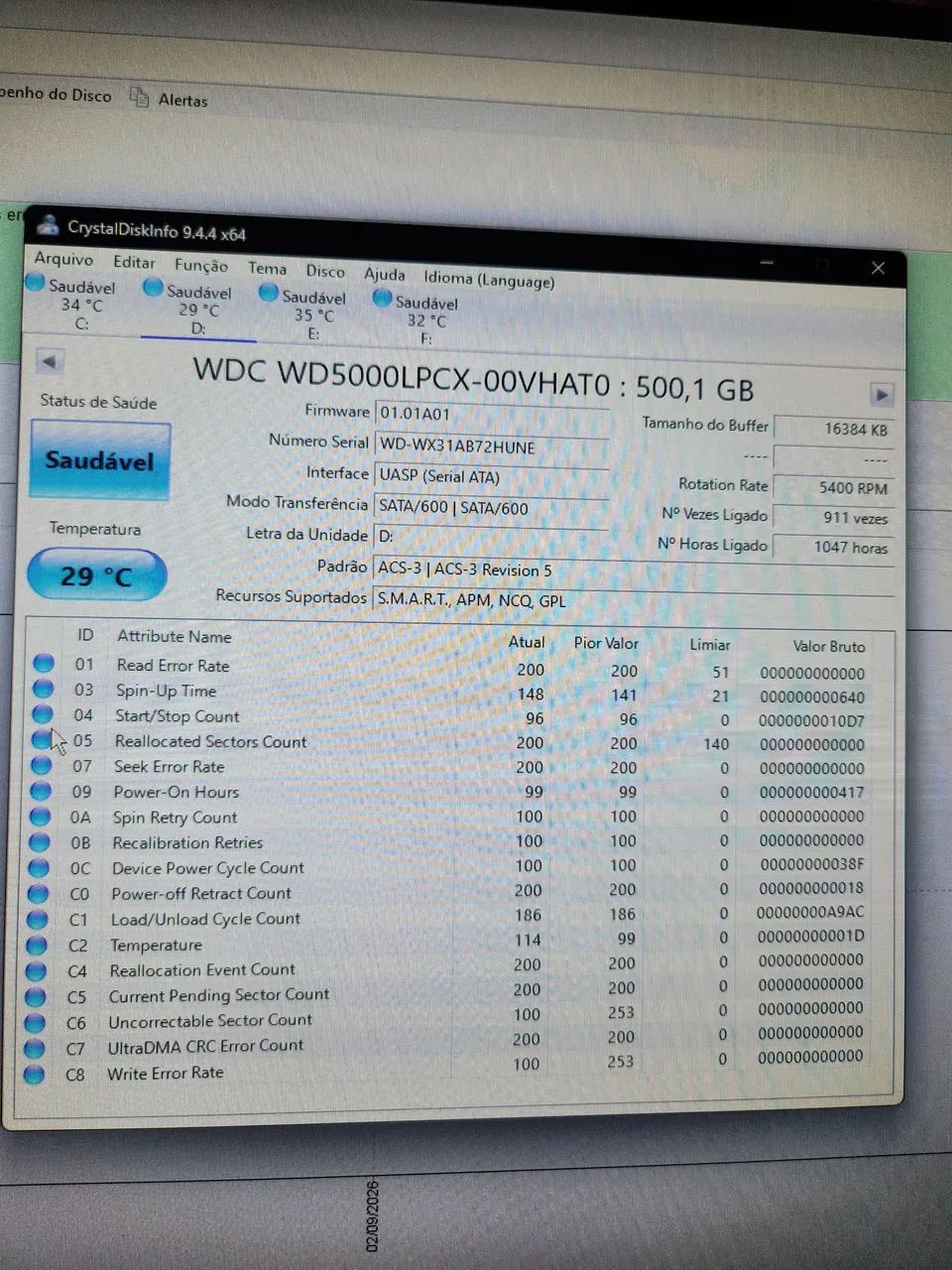Open the Idioma (Language) menu
Viewport: 952px width, 1270px height.
tap(489, 280)
